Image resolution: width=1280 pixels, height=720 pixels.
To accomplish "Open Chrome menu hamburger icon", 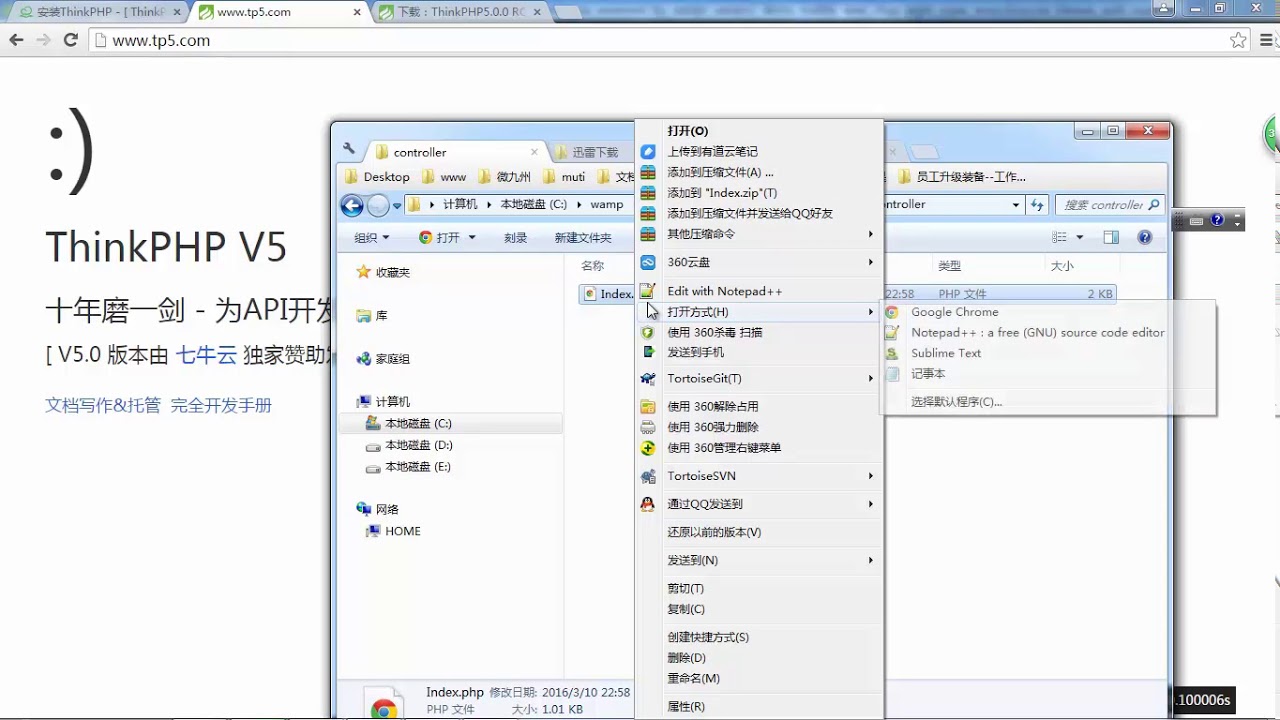I will click(1267, 40).
